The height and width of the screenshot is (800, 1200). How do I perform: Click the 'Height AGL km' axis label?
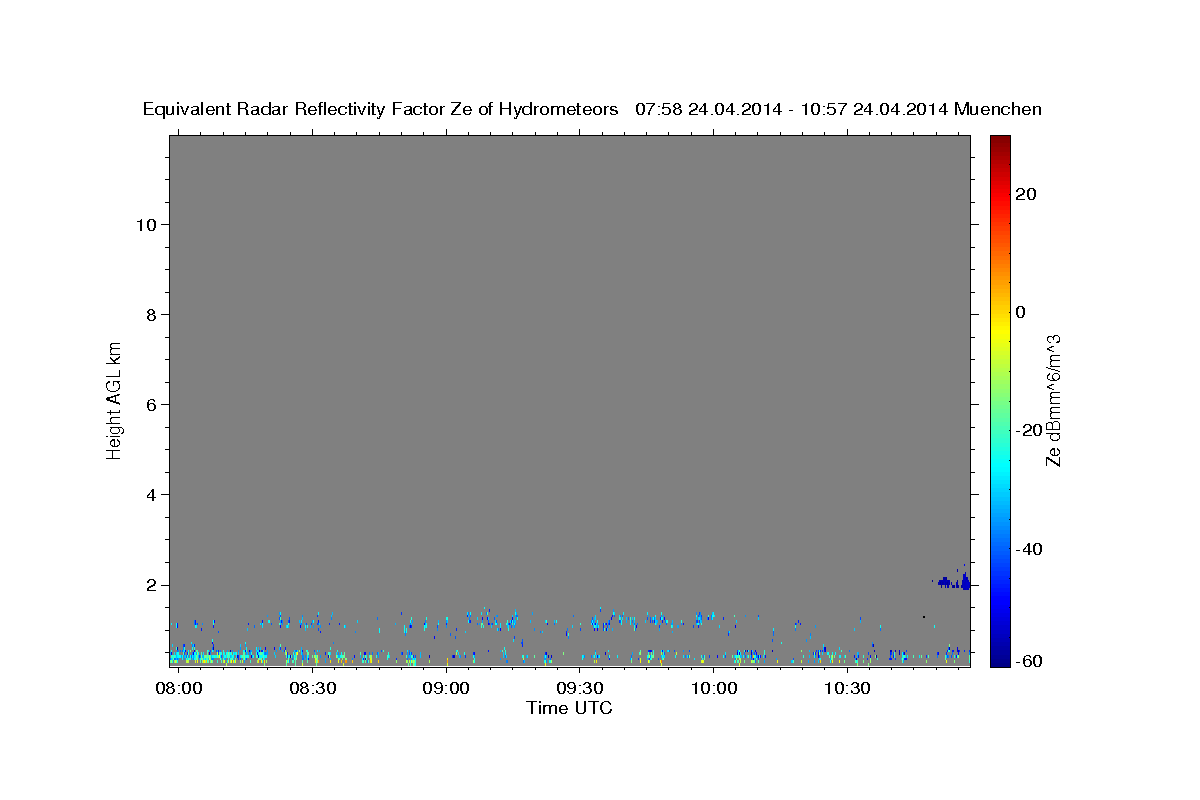pos(114,399)
